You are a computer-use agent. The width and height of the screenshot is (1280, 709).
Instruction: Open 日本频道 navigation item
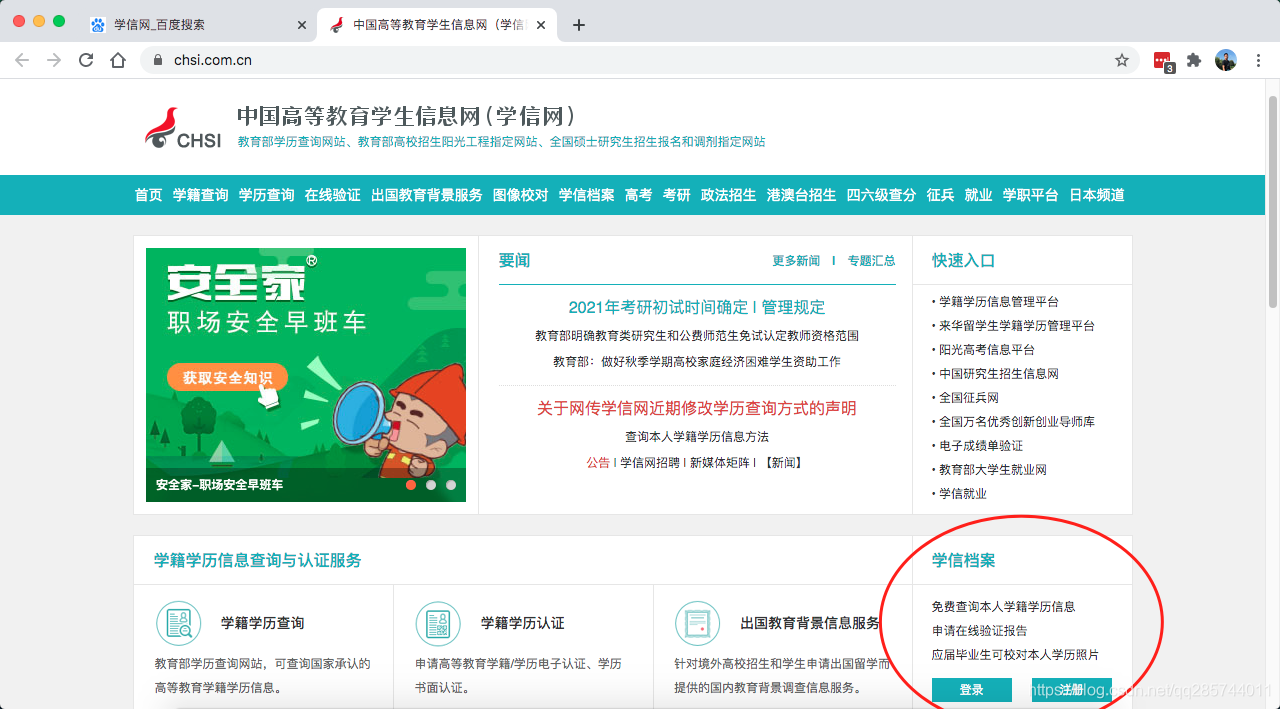click(x=1096, y=195)
